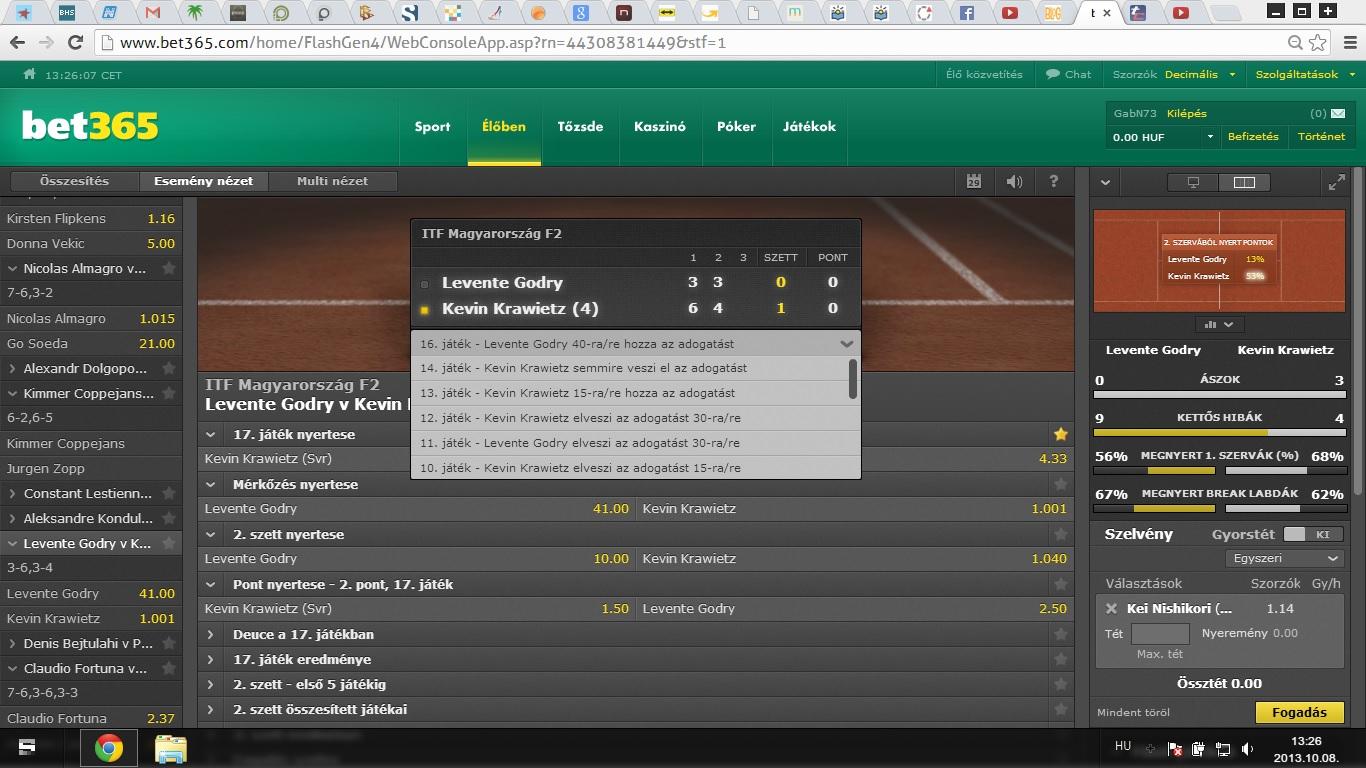
Task: Switch to the Sport section
Action: point(432,127)
